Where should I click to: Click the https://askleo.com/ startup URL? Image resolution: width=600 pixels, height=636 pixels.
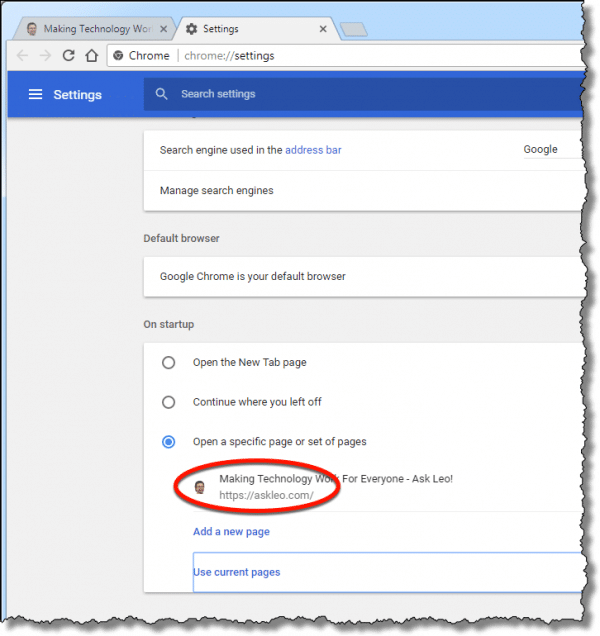tap(266, 495)
